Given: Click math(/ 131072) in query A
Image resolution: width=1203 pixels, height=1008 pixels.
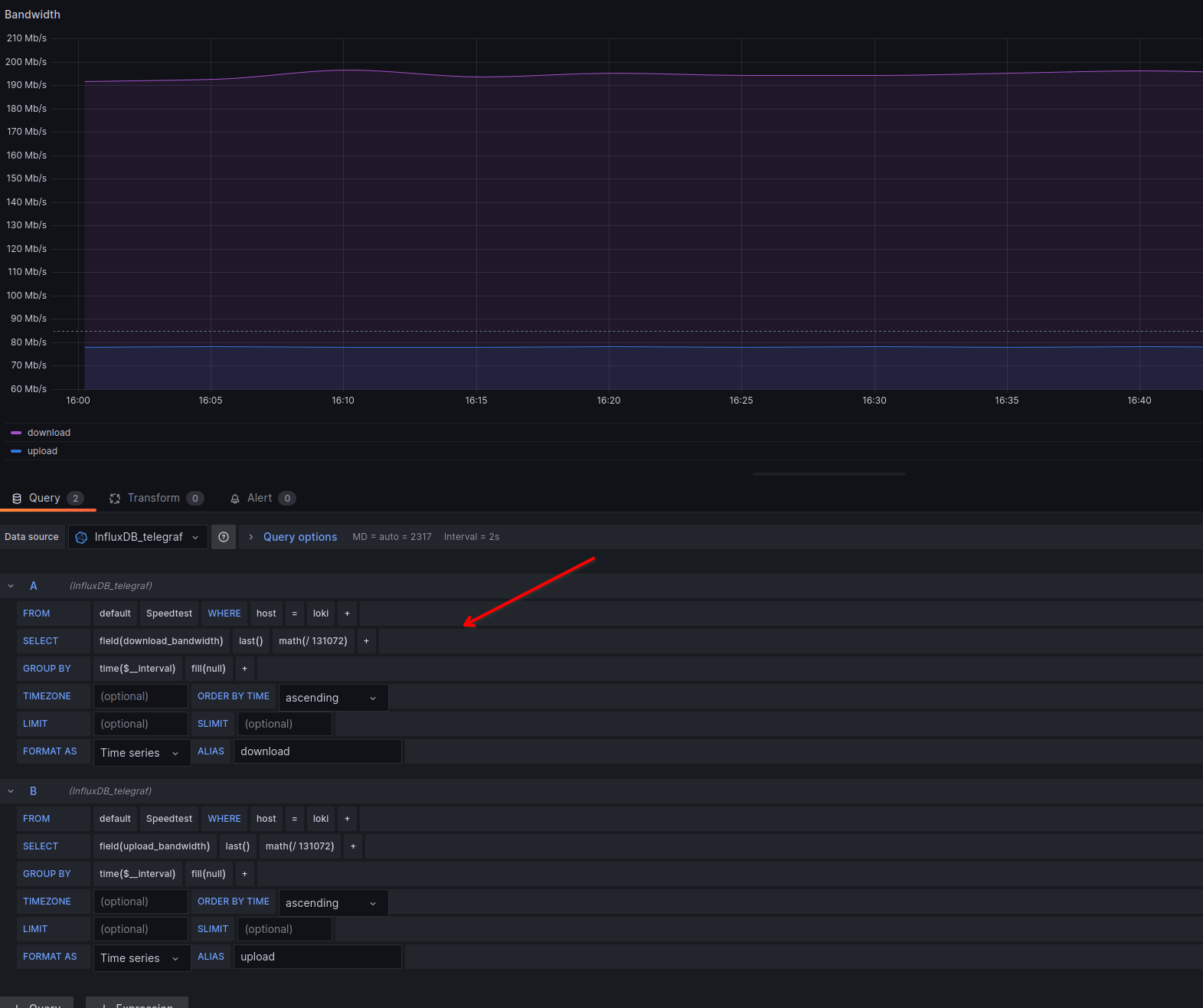Looking at the screenshot, I should tap(313, 641).
